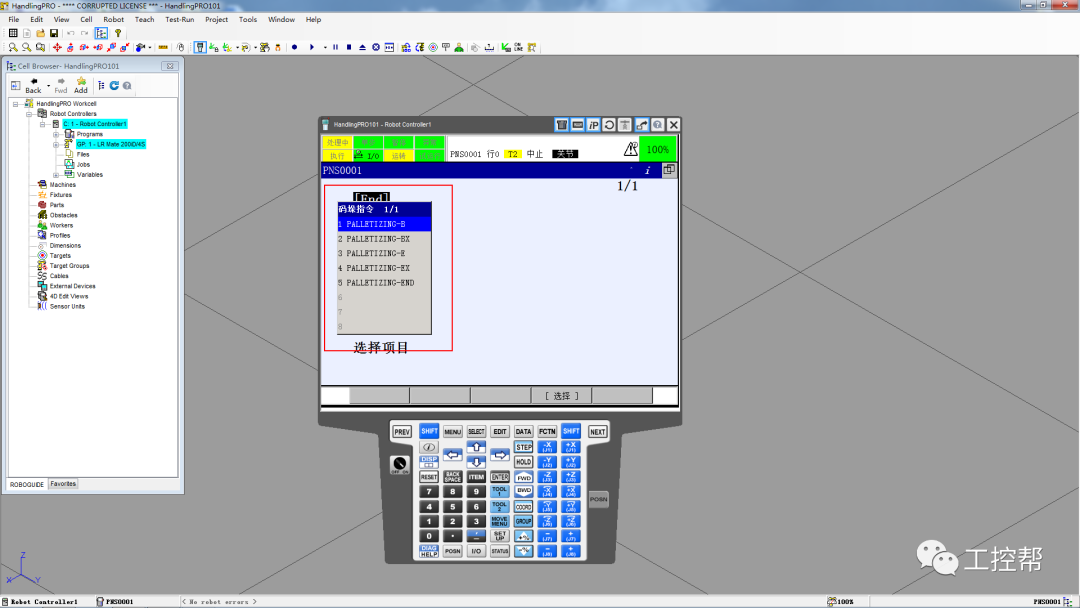The height and width of the screenshot is (608, 1080).
Task: Expand the Programs tree node
Action: pyautogui.click(x=57, y=134)
